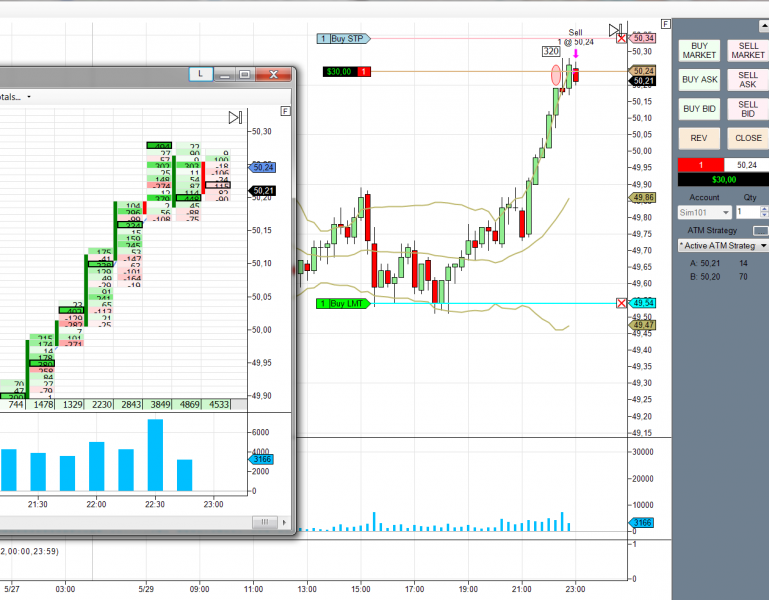Click the footprint chart horizontal scrollbar thumb
The image size is (769, 600).
[264, 522]
